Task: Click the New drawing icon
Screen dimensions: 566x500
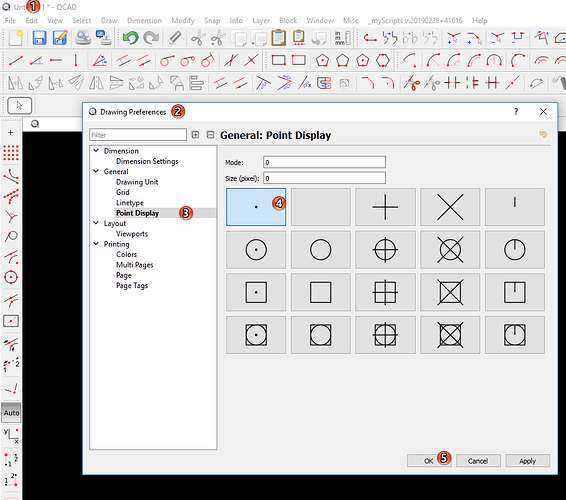Action: (16, 38)
